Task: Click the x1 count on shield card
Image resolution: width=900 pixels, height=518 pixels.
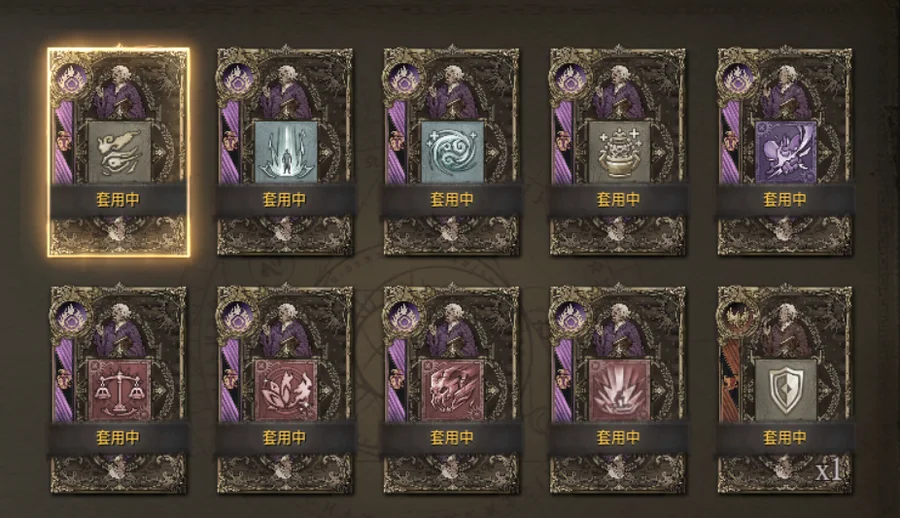Action: pos(828,471)
